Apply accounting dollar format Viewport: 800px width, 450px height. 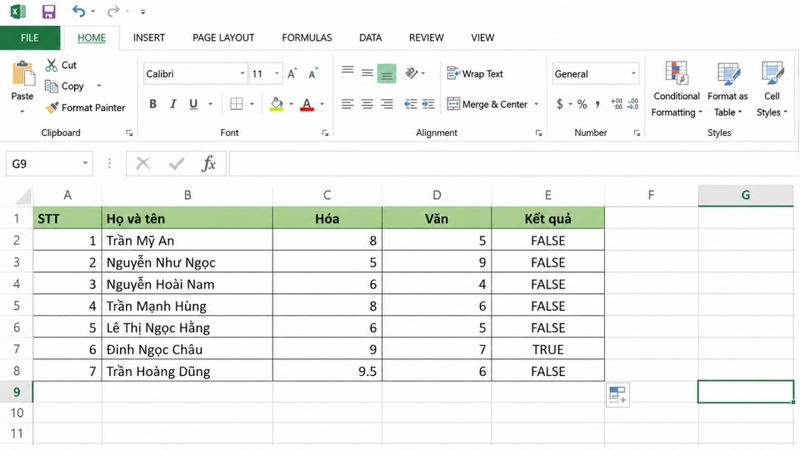[560, 105]
